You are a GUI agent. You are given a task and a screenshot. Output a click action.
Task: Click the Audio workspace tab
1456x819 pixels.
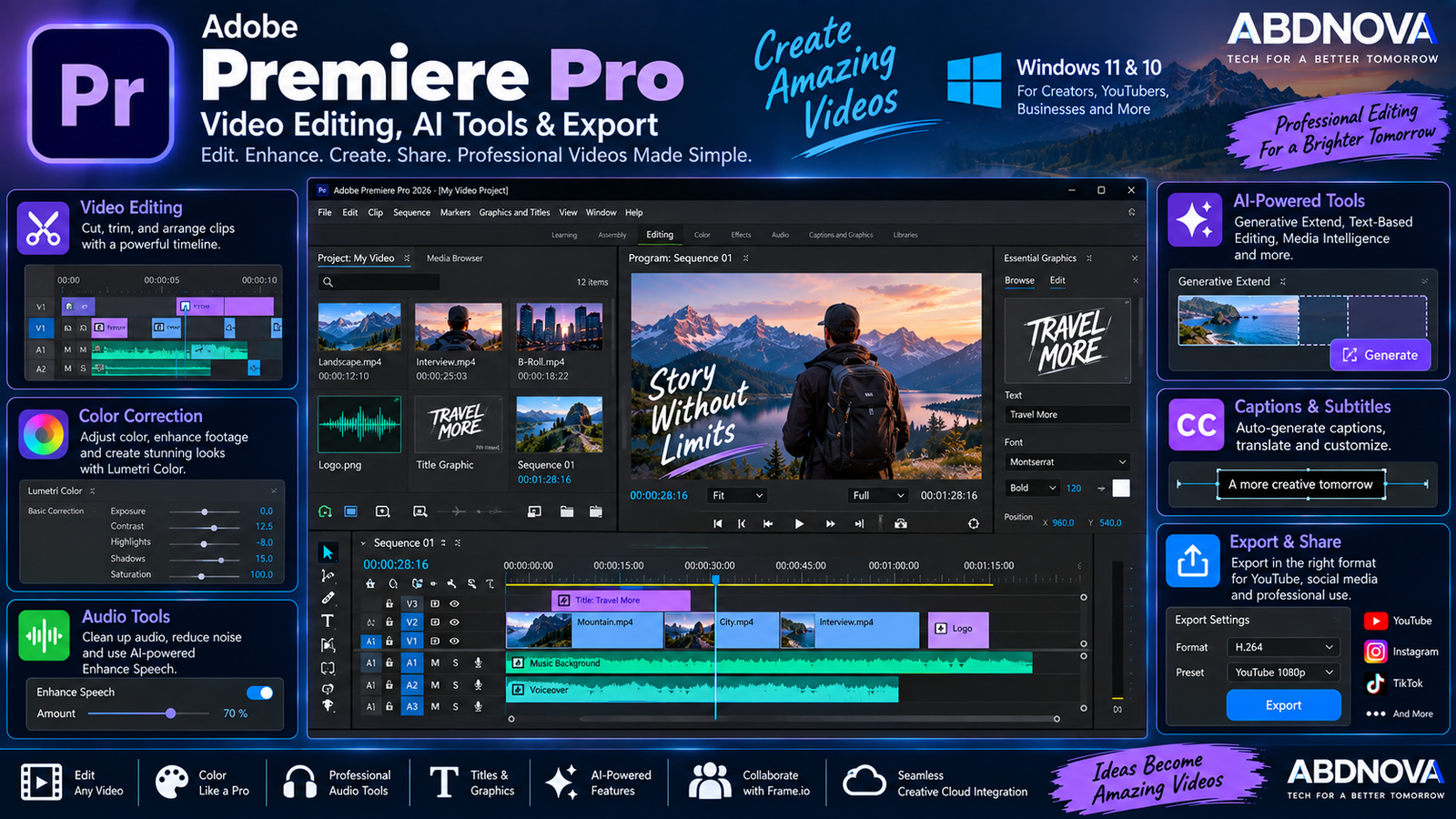780,235
